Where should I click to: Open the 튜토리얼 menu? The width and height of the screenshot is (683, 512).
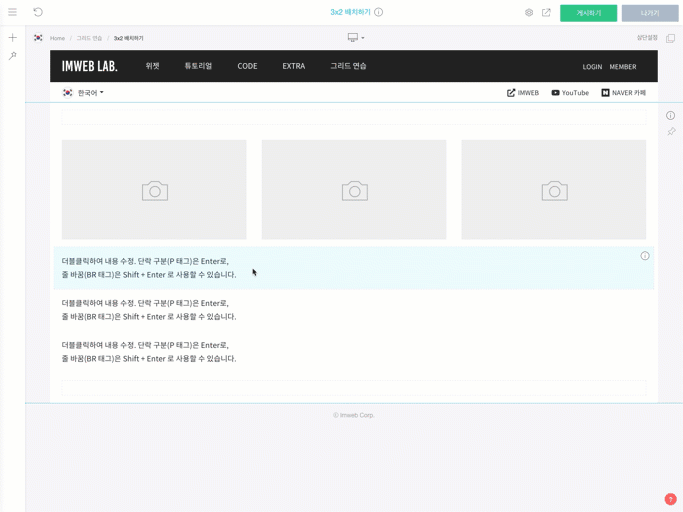coord(198,66)
